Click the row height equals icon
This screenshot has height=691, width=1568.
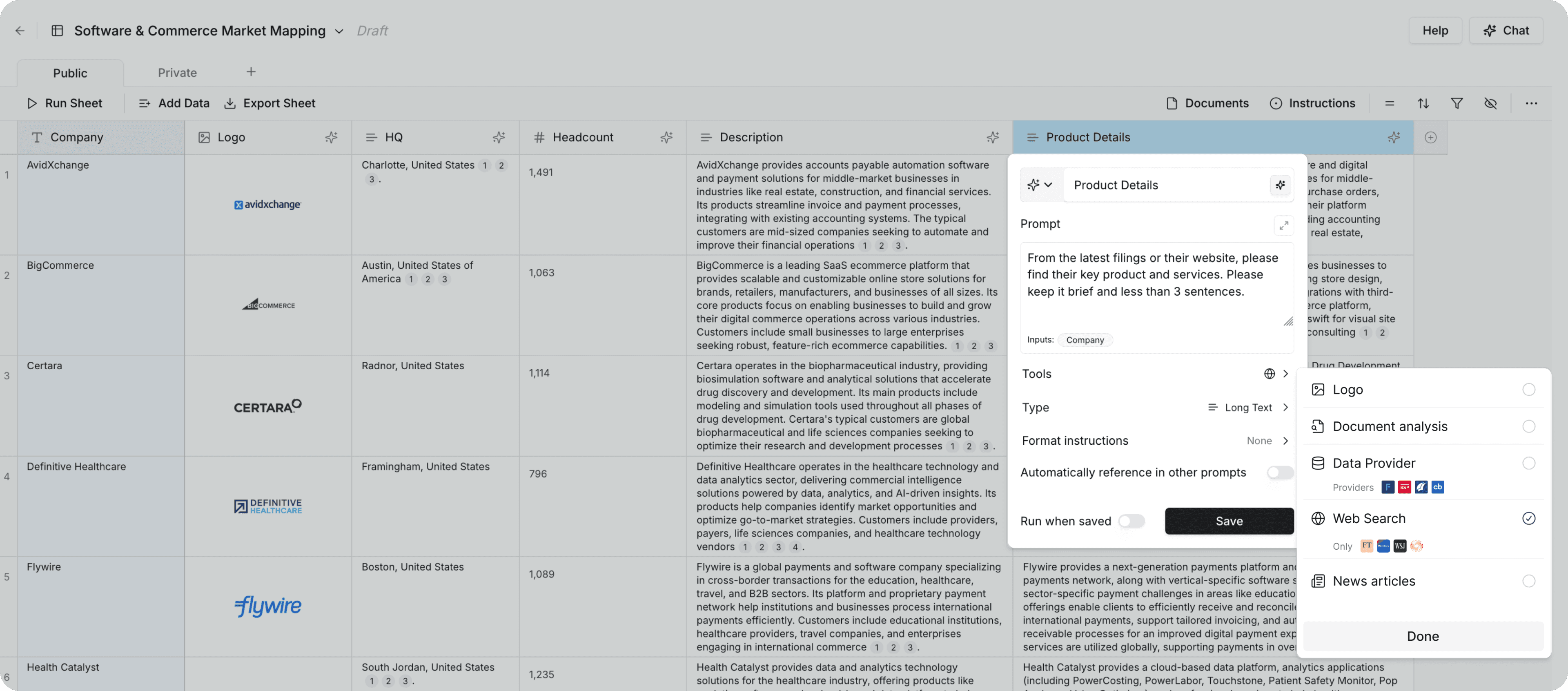[1389, 103]
